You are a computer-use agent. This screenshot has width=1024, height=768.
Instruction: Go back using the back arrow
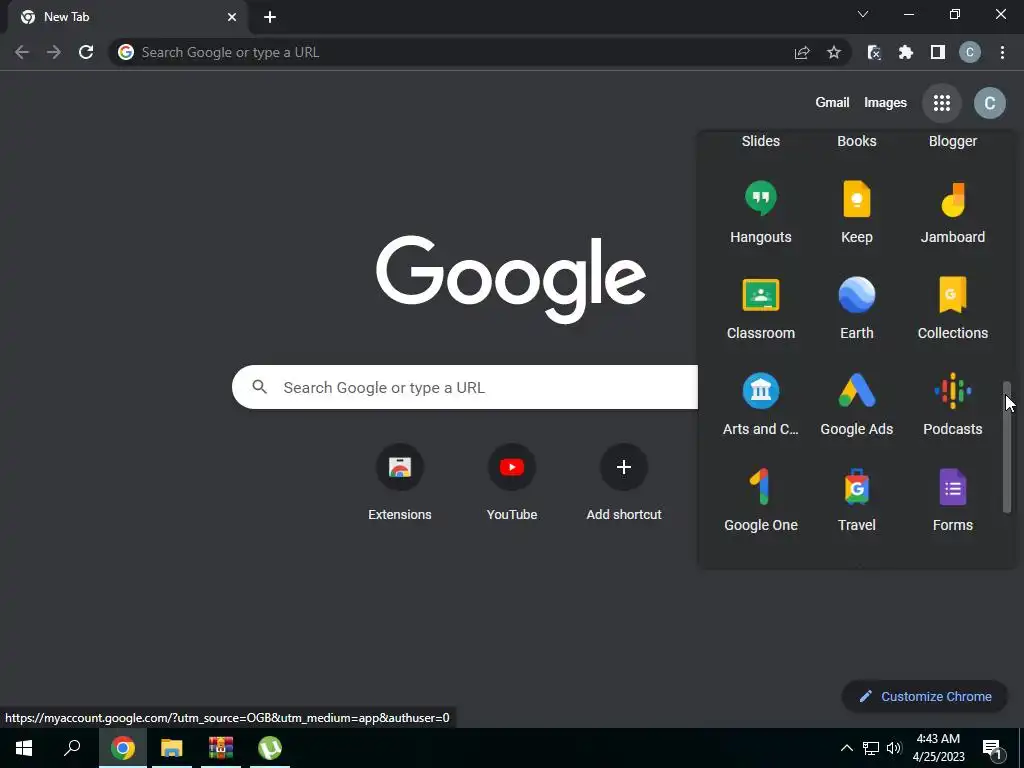pos(22,52)
